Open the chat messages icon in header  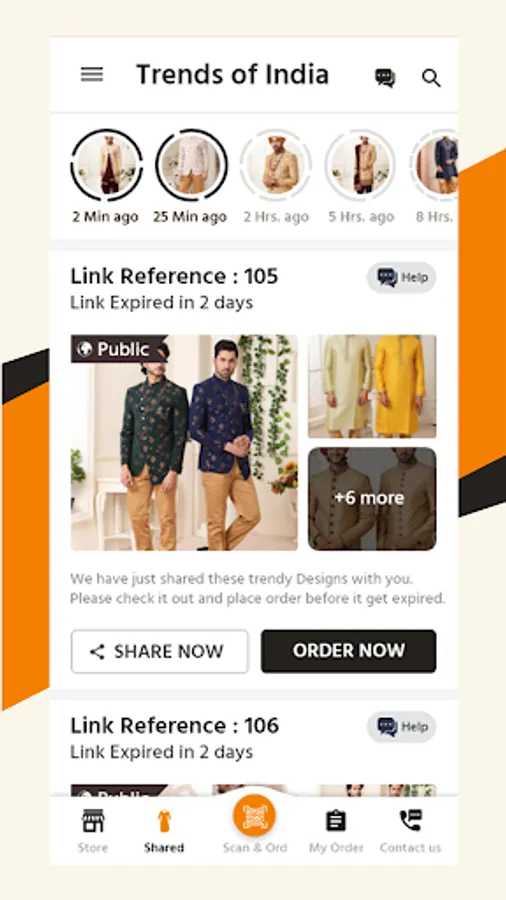[385, 77]
